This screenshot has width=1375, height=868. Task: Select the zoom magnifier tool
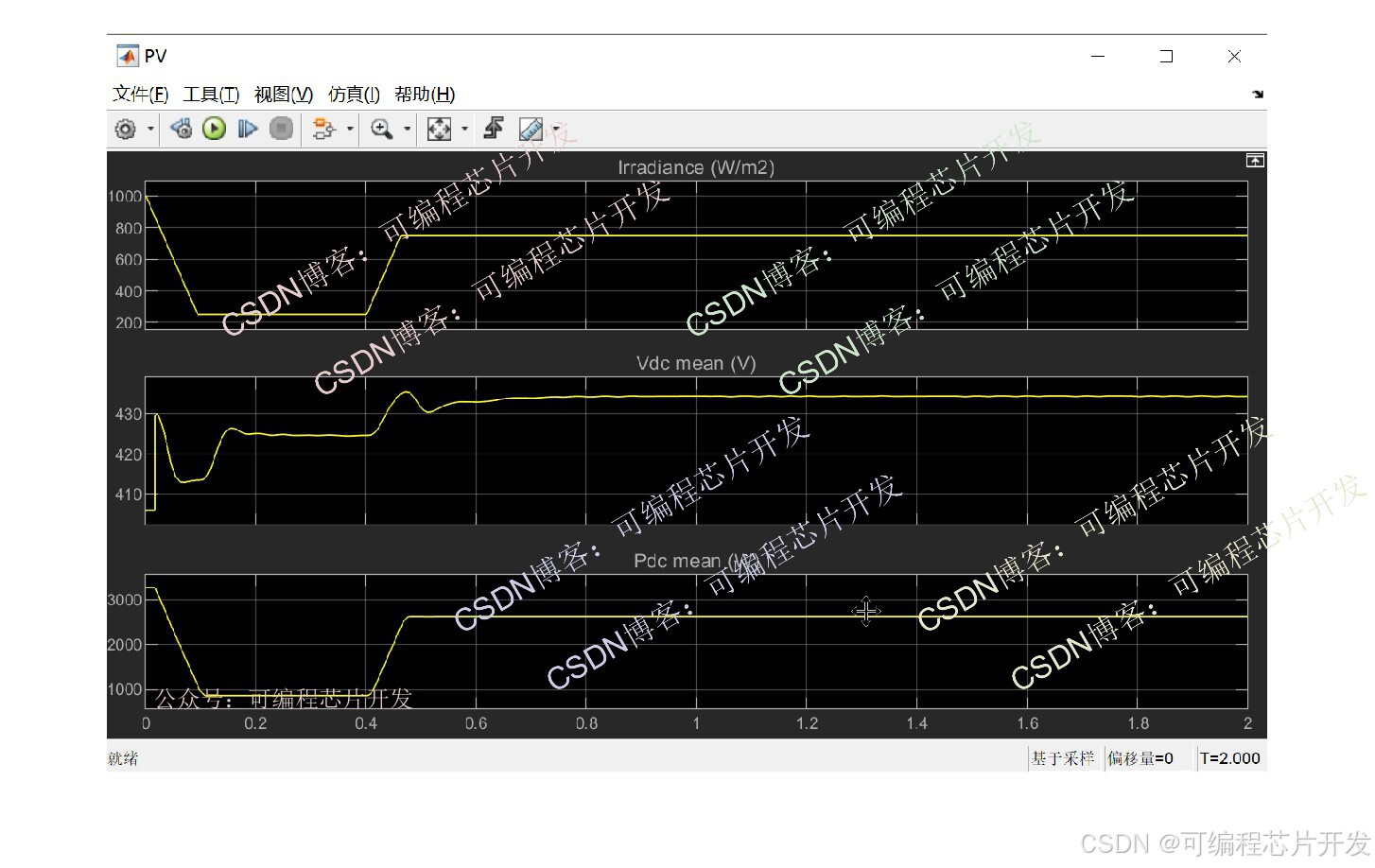(381, 129)
